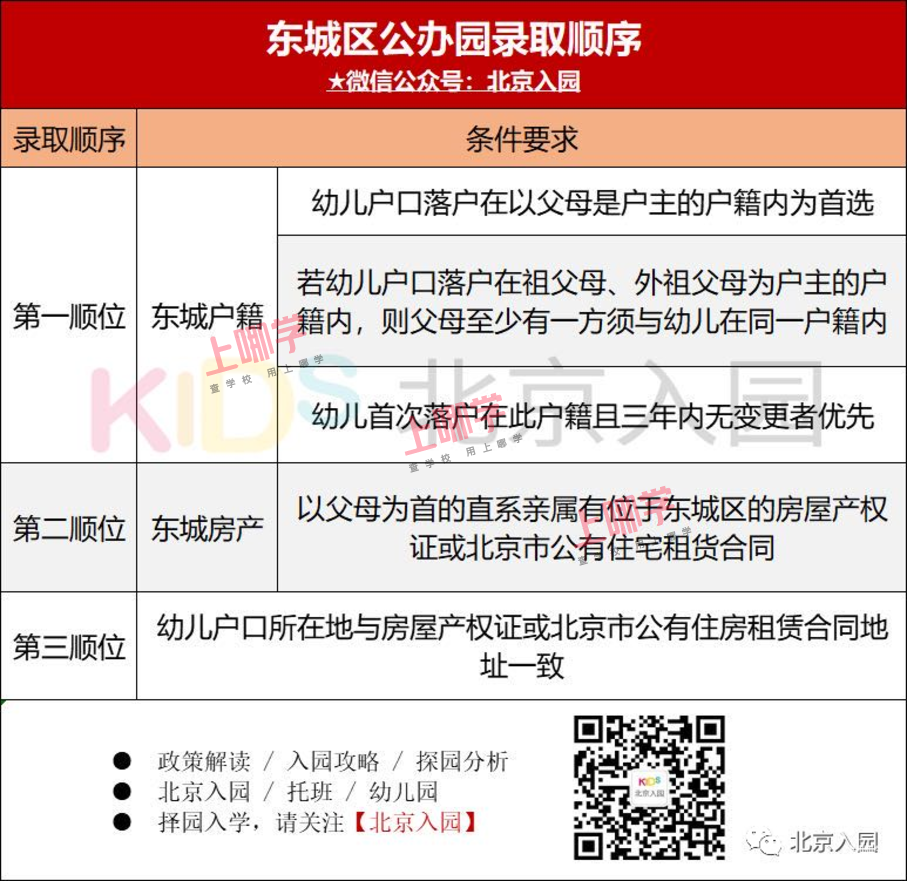This screenshot has height=881, width=907.
Task: Click the 第三顺位 row label
Action: click(69, 646)
